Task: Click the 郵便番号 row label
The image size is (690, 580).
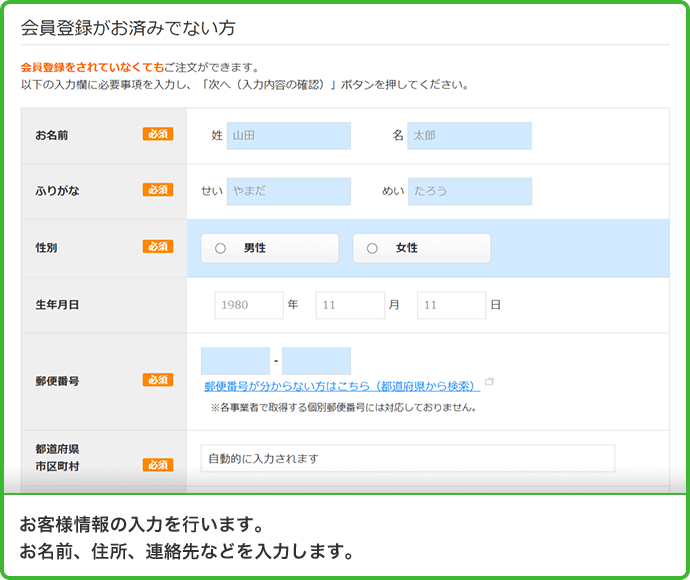Action: tap(57, 381)
